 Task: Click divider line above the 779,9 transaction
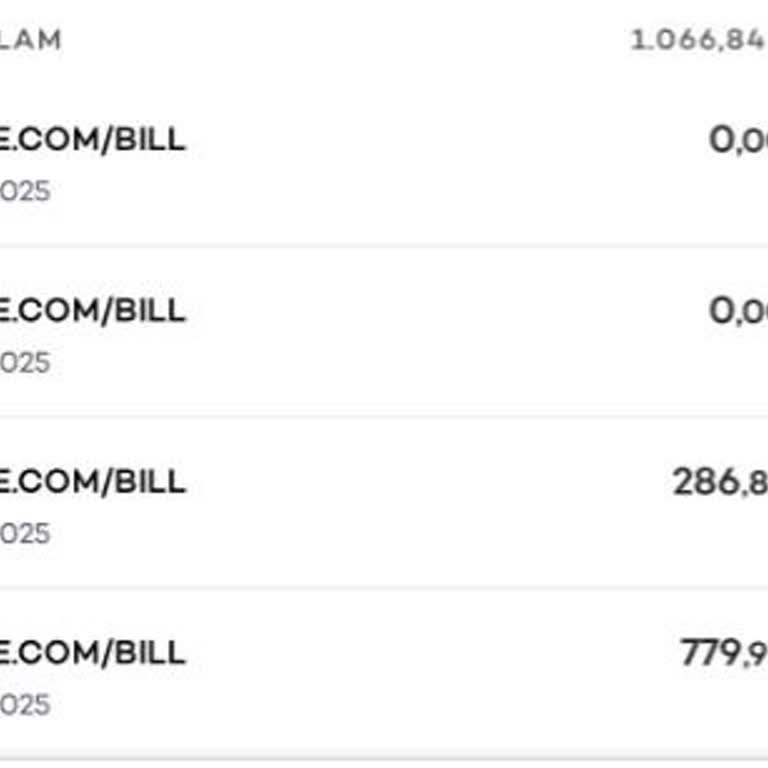click(384, 588)
